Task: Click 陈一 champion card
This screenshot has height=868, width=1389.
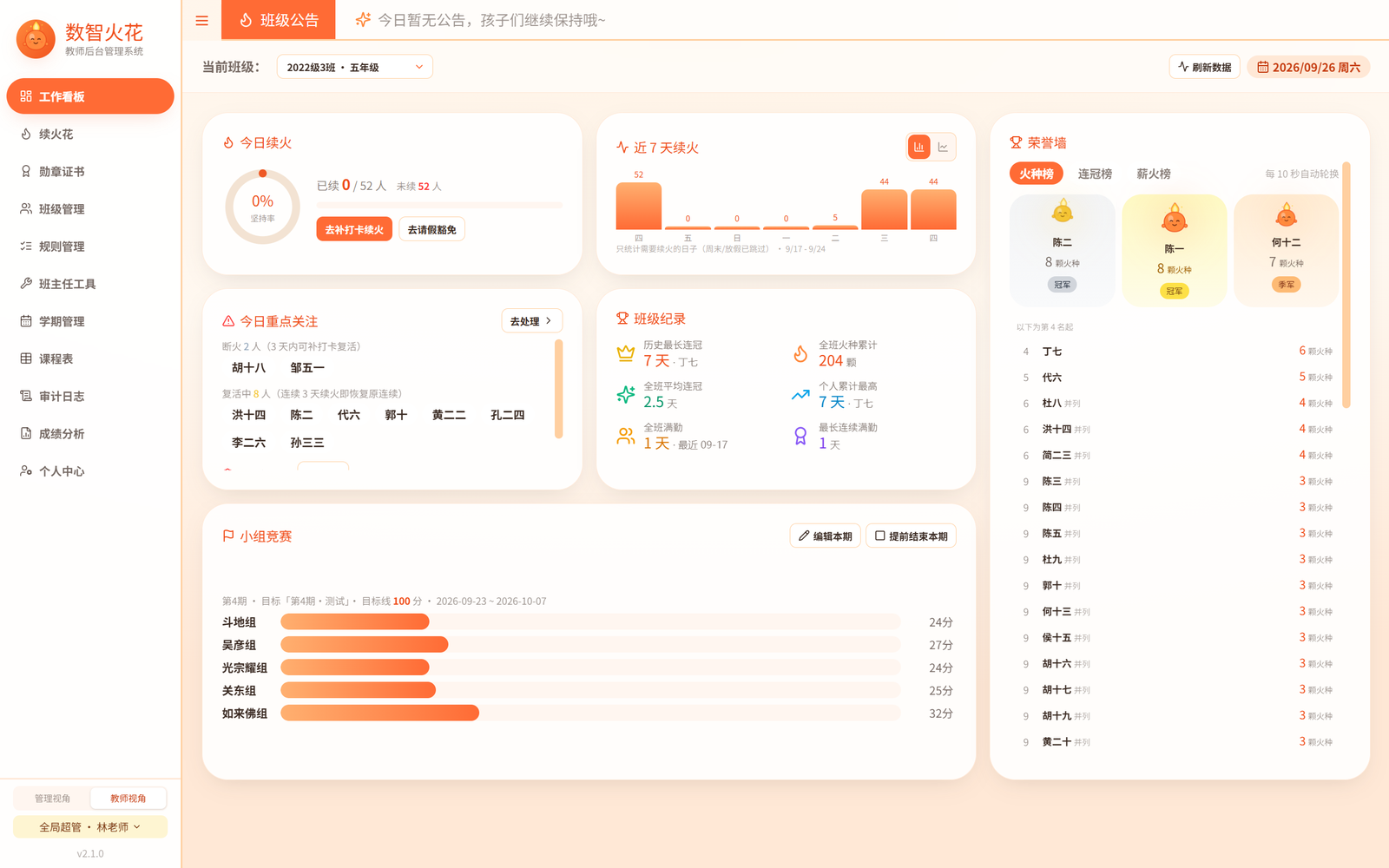Action: click(x=1174, y=250)
